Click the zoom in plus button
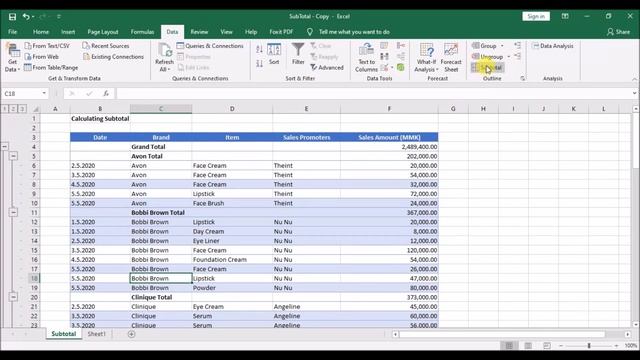The width and height of the screenshot is (640, 360). (616, 346)
